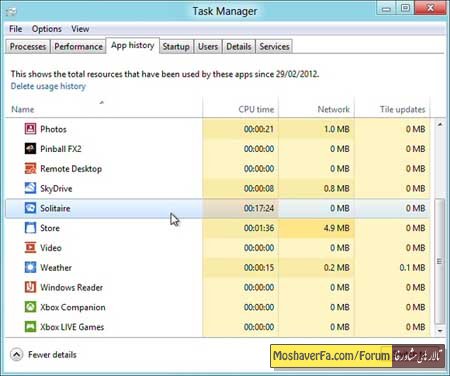
Task: Minimize the Task Manager window
Action: (386, 8)
